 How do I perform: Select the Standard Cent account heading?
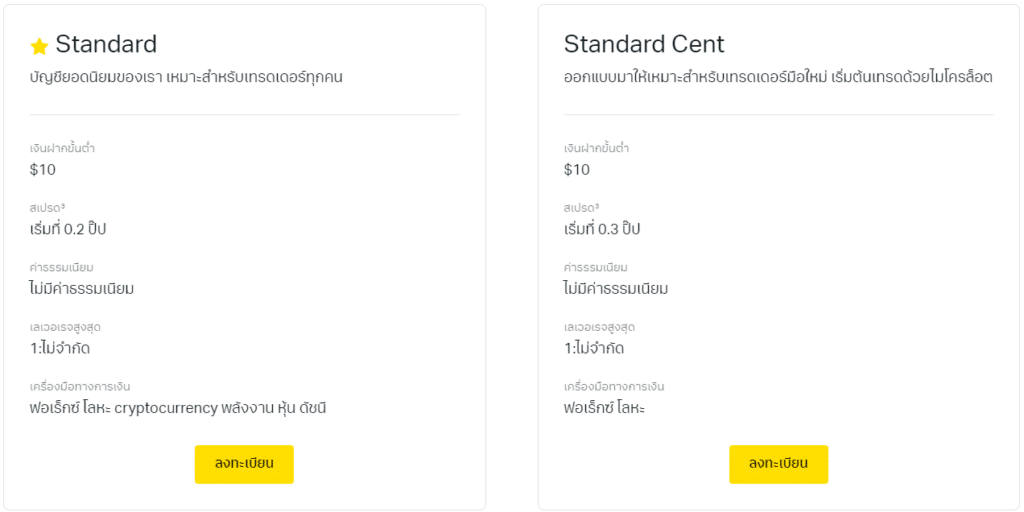pyautogui.click(x=644, y=44)
